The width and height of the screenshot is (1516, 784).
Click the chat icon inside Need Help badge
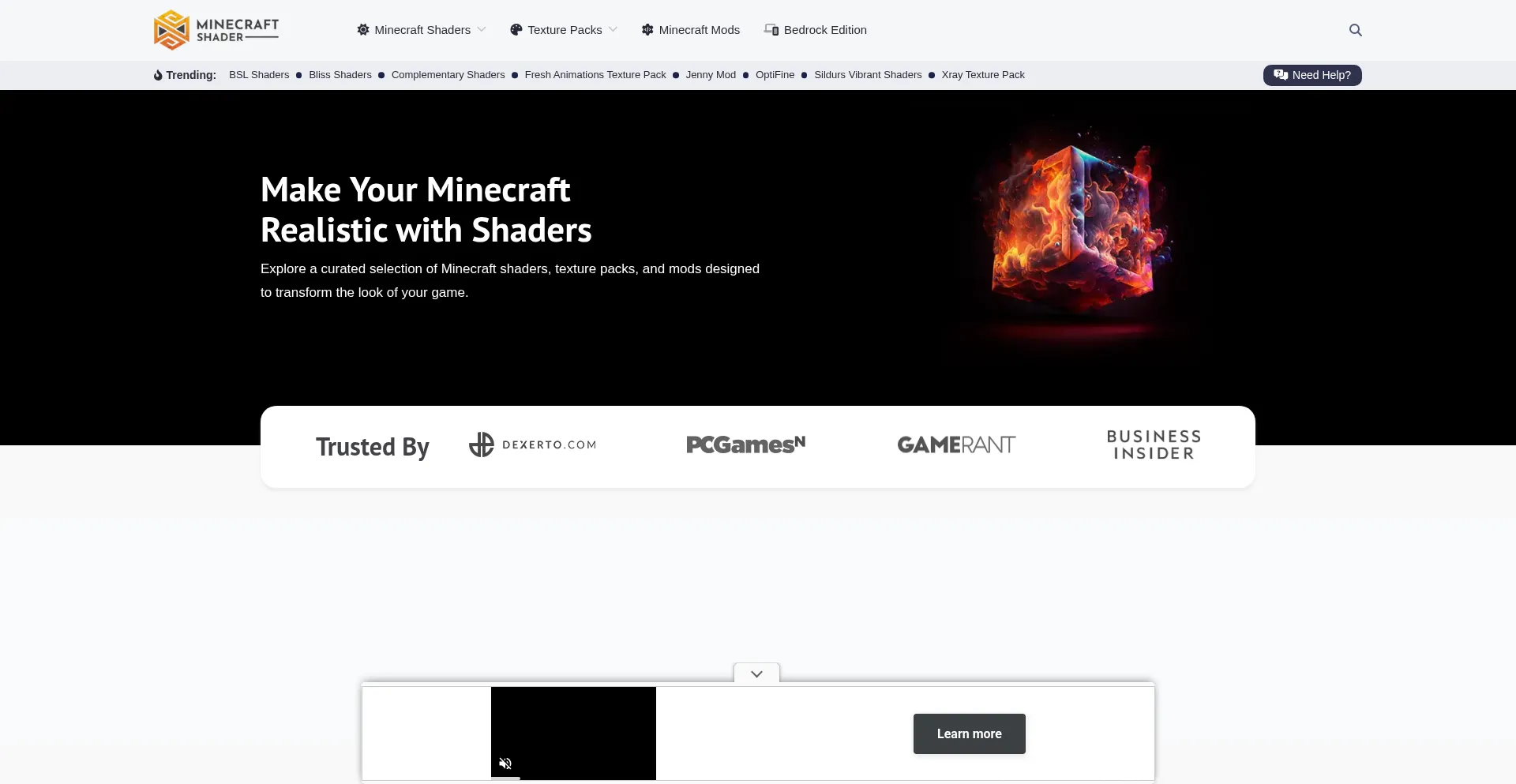coord(1279,75)
